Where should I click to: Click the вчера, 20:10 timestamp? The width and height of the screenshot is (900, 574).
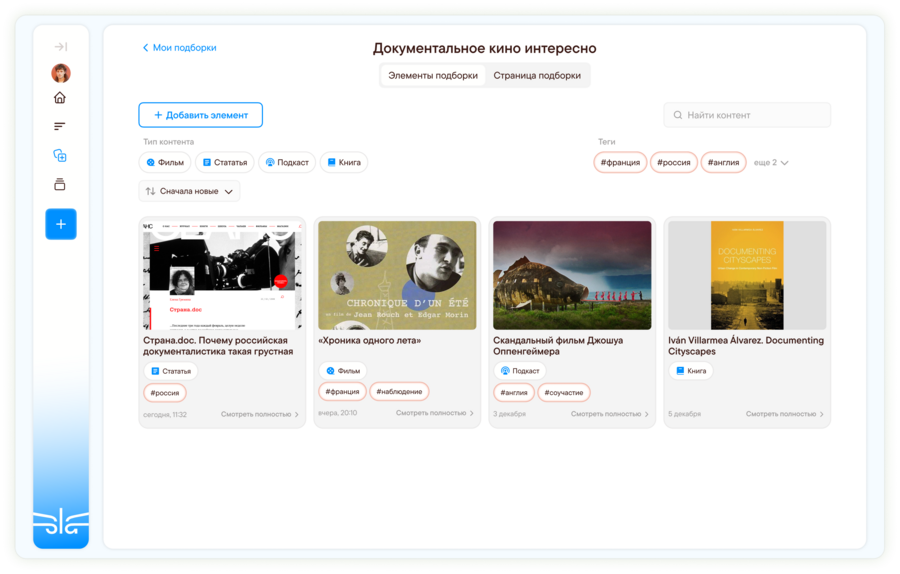[x=338, y=413]
